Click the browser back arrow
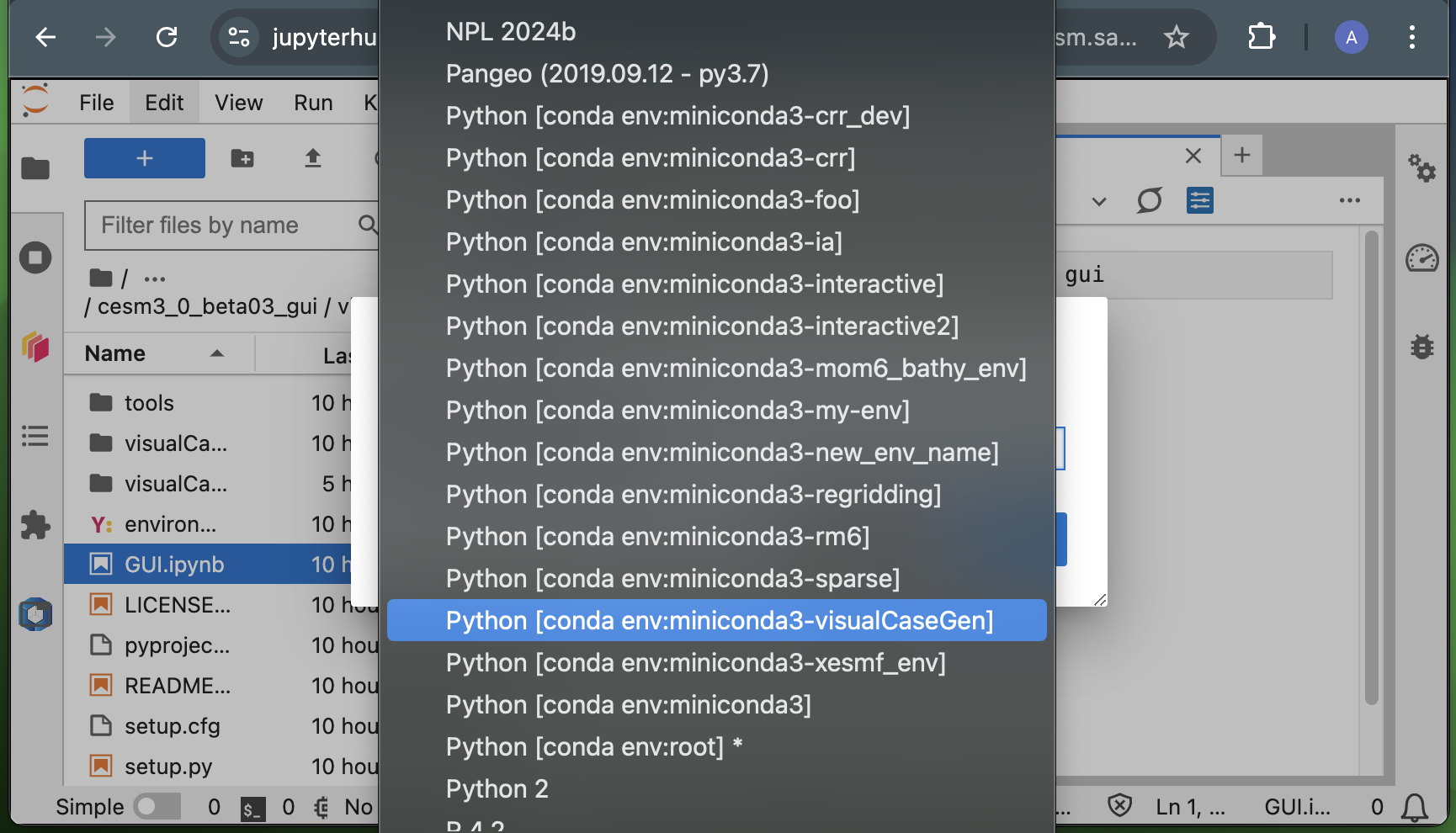The height and width of the screenshot is (833, 1456). click(x=45, y=37)
